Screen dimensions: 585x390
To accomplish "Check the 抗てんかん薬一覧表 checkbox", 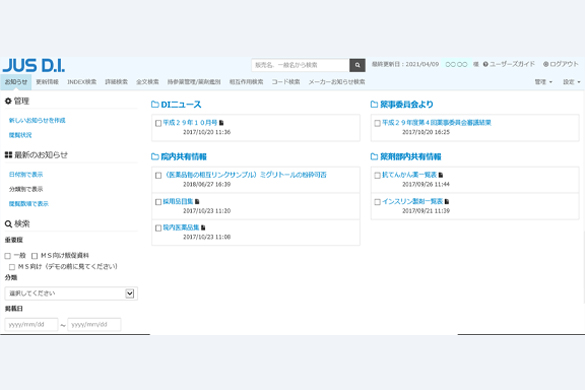I will pyautogui.click(x=377, y=175).
